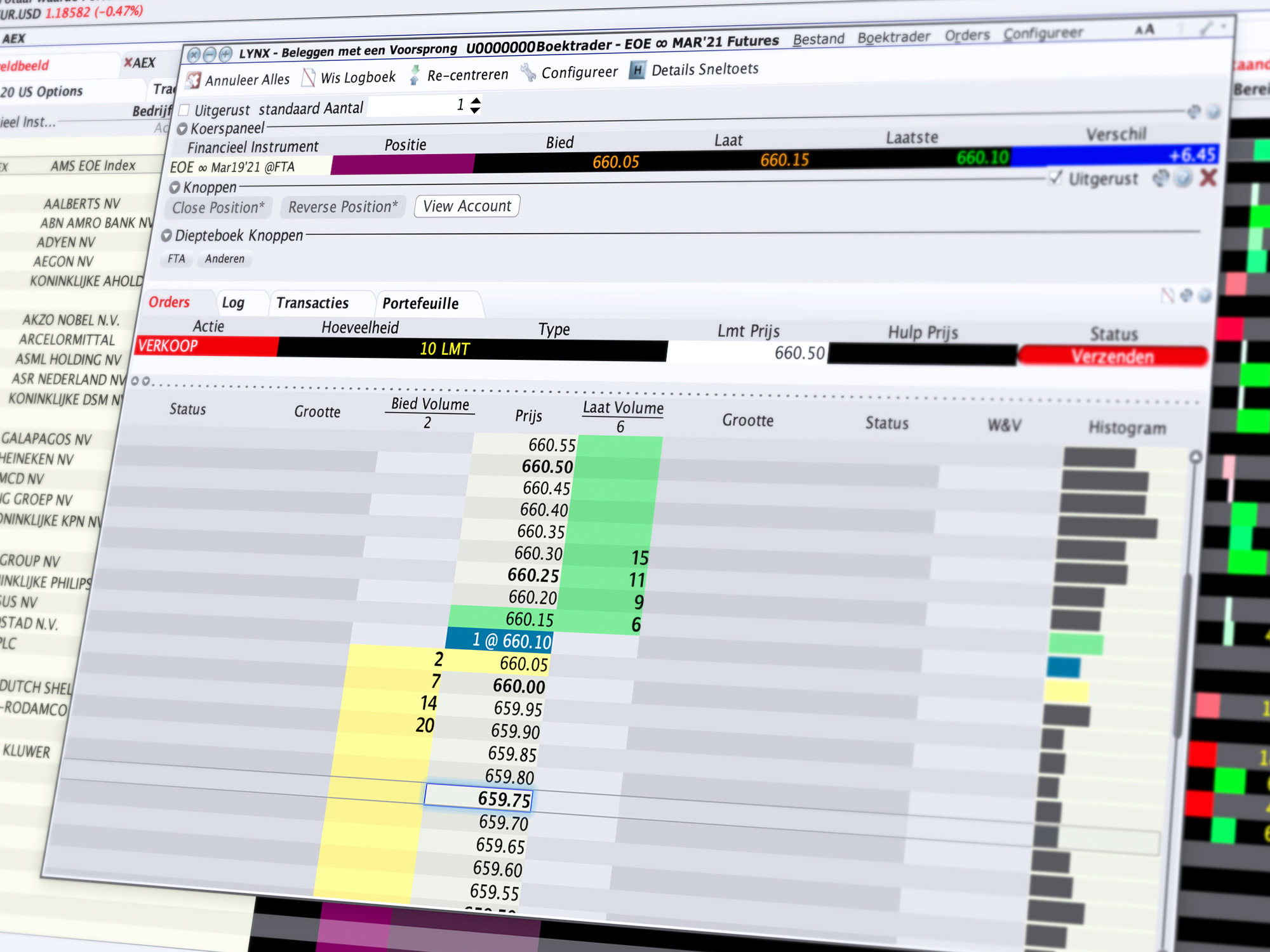1270x952 pixels.
Task: Untick the Uitgerust checkbox on the Knoppen row
Action: (x=1055, y=178)
